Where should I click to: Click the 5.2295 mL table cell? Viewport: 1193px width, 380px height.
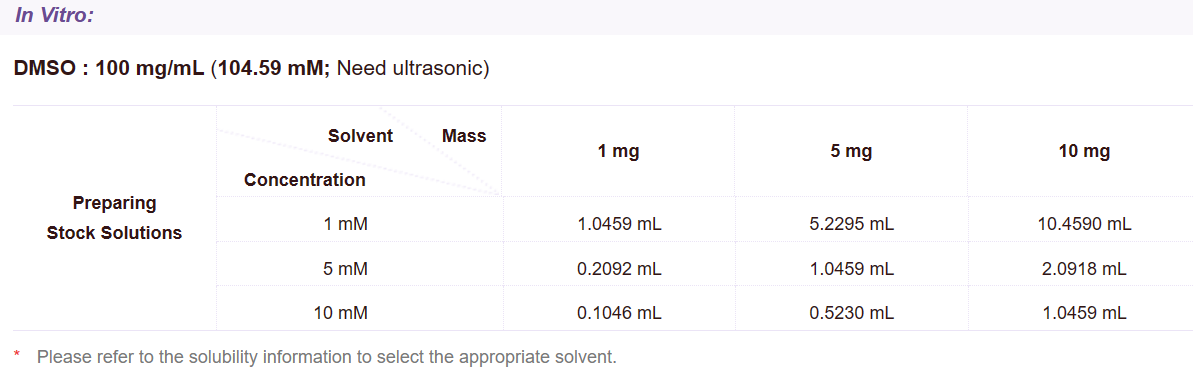click(851, 225)
